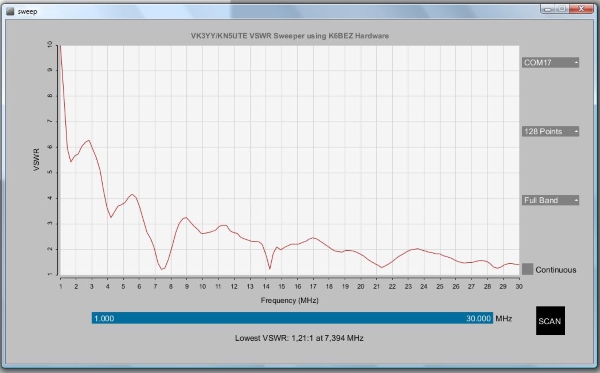Expand the 128 Points dropdown

tap(550, 131)
